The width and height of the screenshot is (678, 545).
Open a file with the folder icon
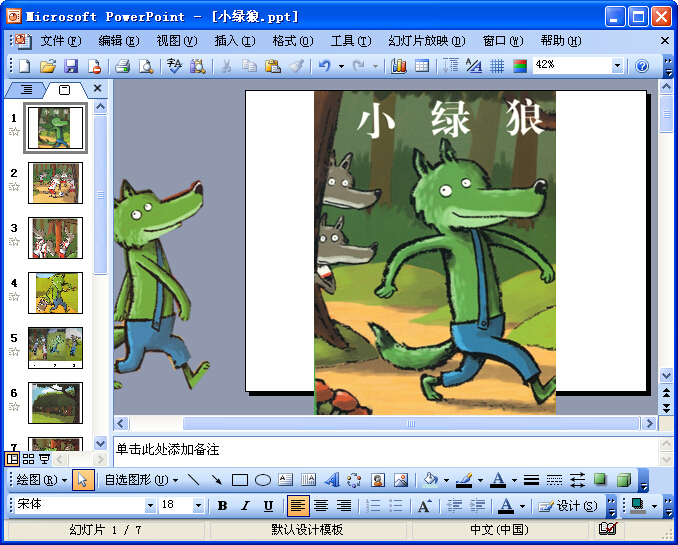click(48, 66)
